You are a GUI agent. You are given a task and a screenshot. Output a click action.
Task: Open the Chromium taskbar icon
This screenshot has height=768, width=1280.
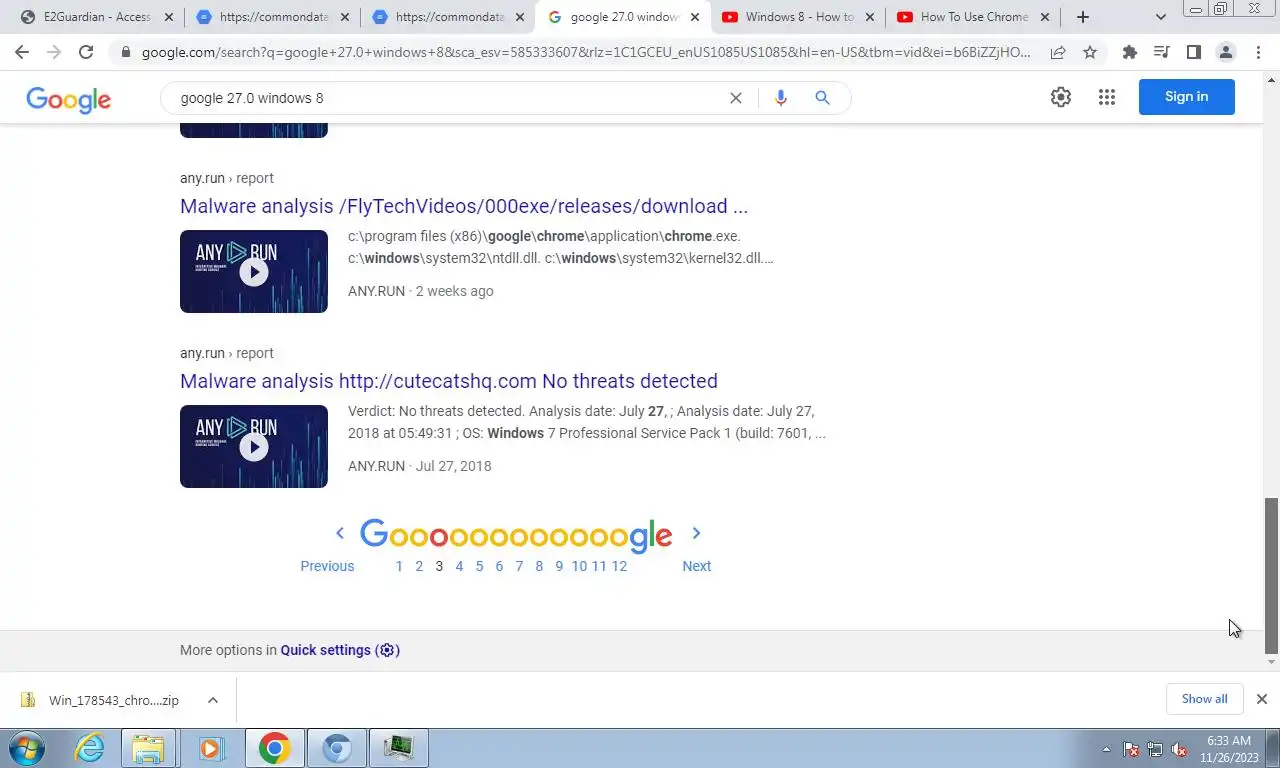(x=337, y=748)
